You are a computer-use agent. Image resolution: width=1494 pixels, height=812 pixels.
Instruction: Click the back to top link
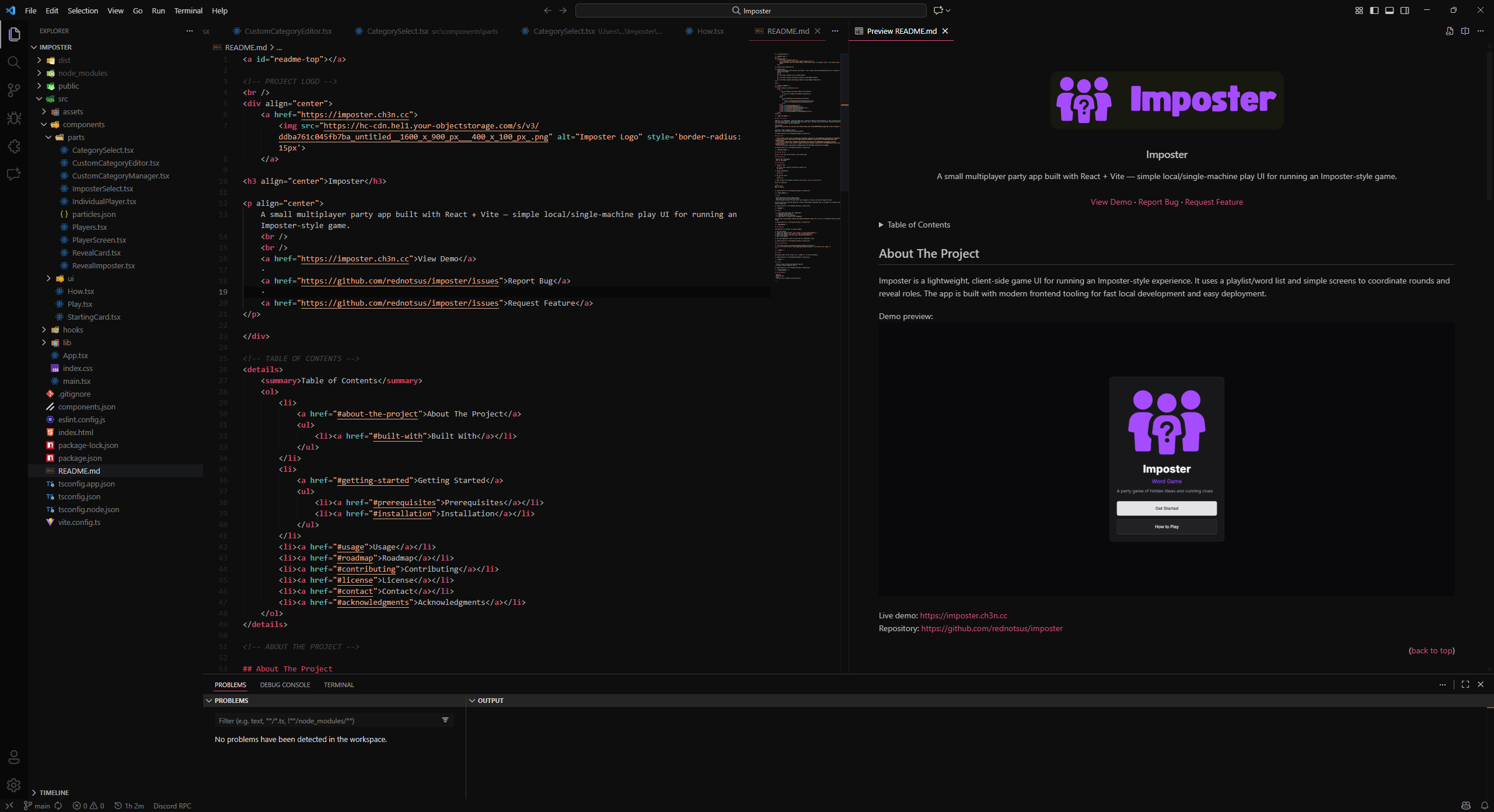[x=1431, y=650]
